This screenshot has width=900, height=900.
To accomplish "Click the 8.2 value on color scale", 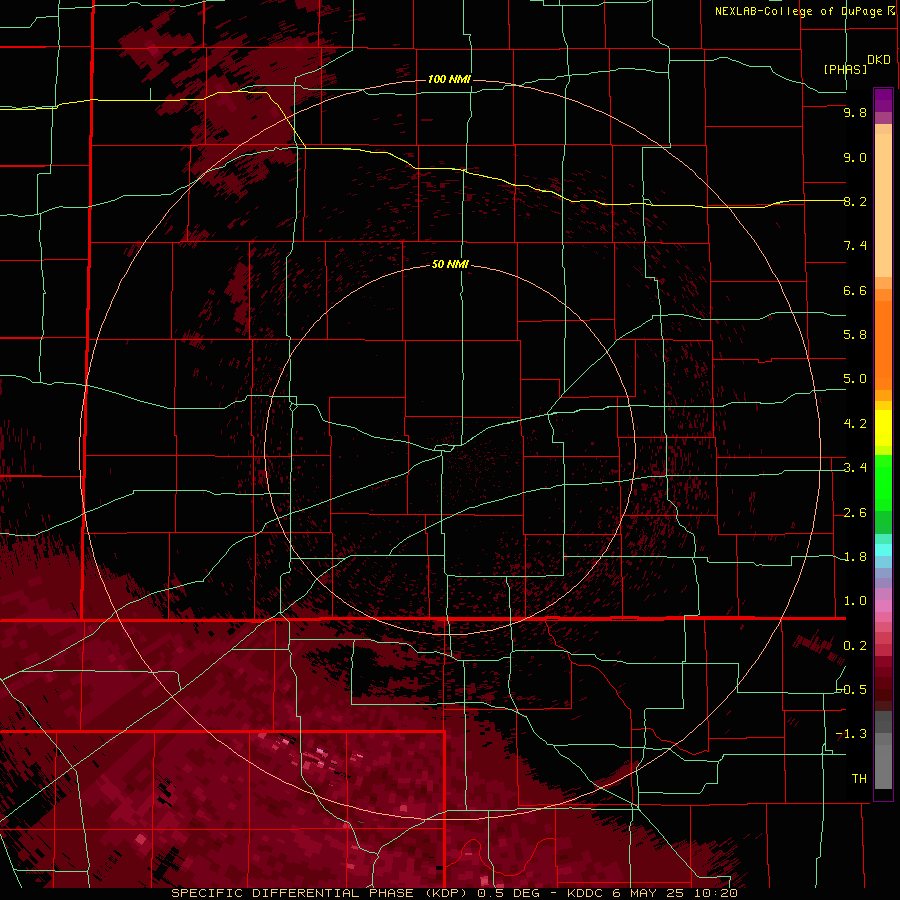I will click(x=855, y=201).
